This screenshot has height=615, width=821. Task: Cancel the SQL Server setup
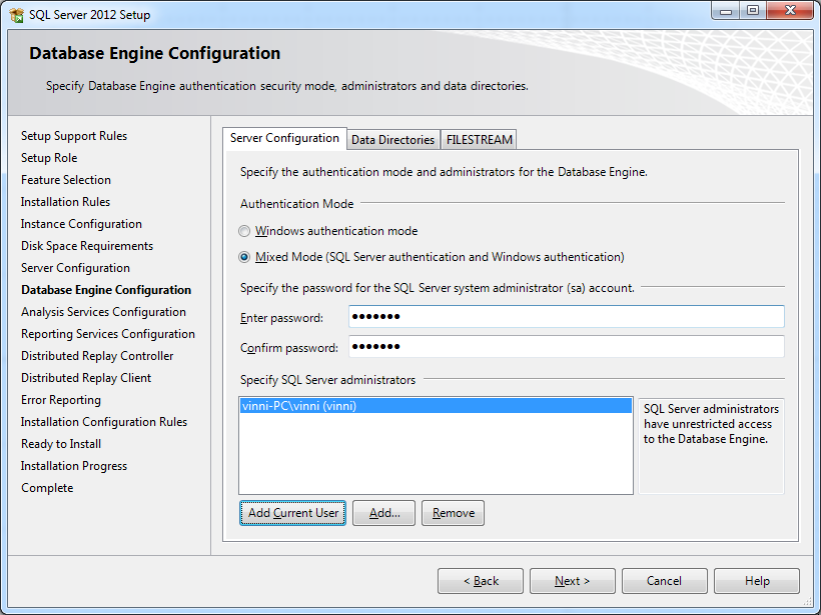[664, 581]
